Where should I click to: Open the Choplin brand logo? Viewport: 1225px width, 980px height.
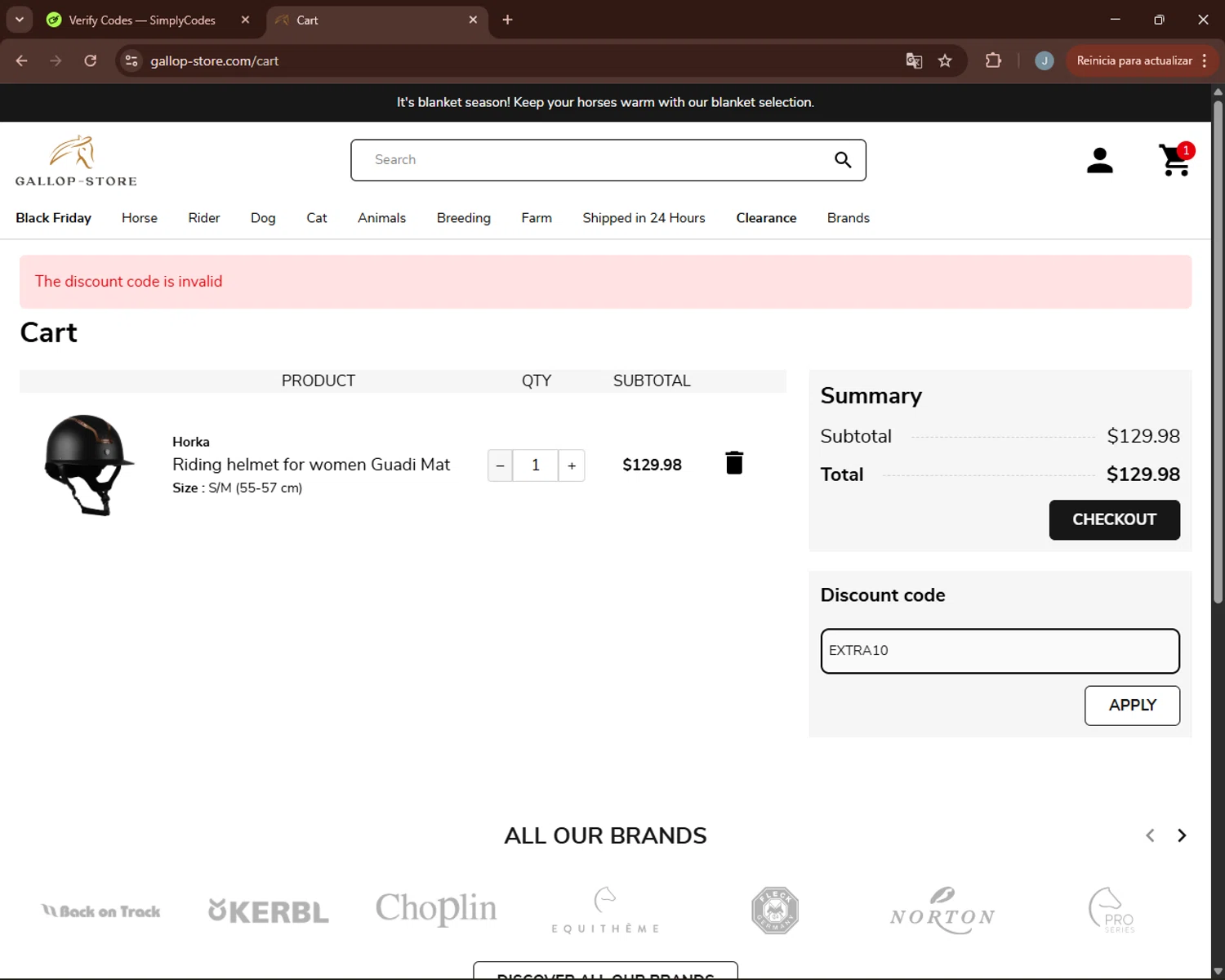(x=436, y=908)
